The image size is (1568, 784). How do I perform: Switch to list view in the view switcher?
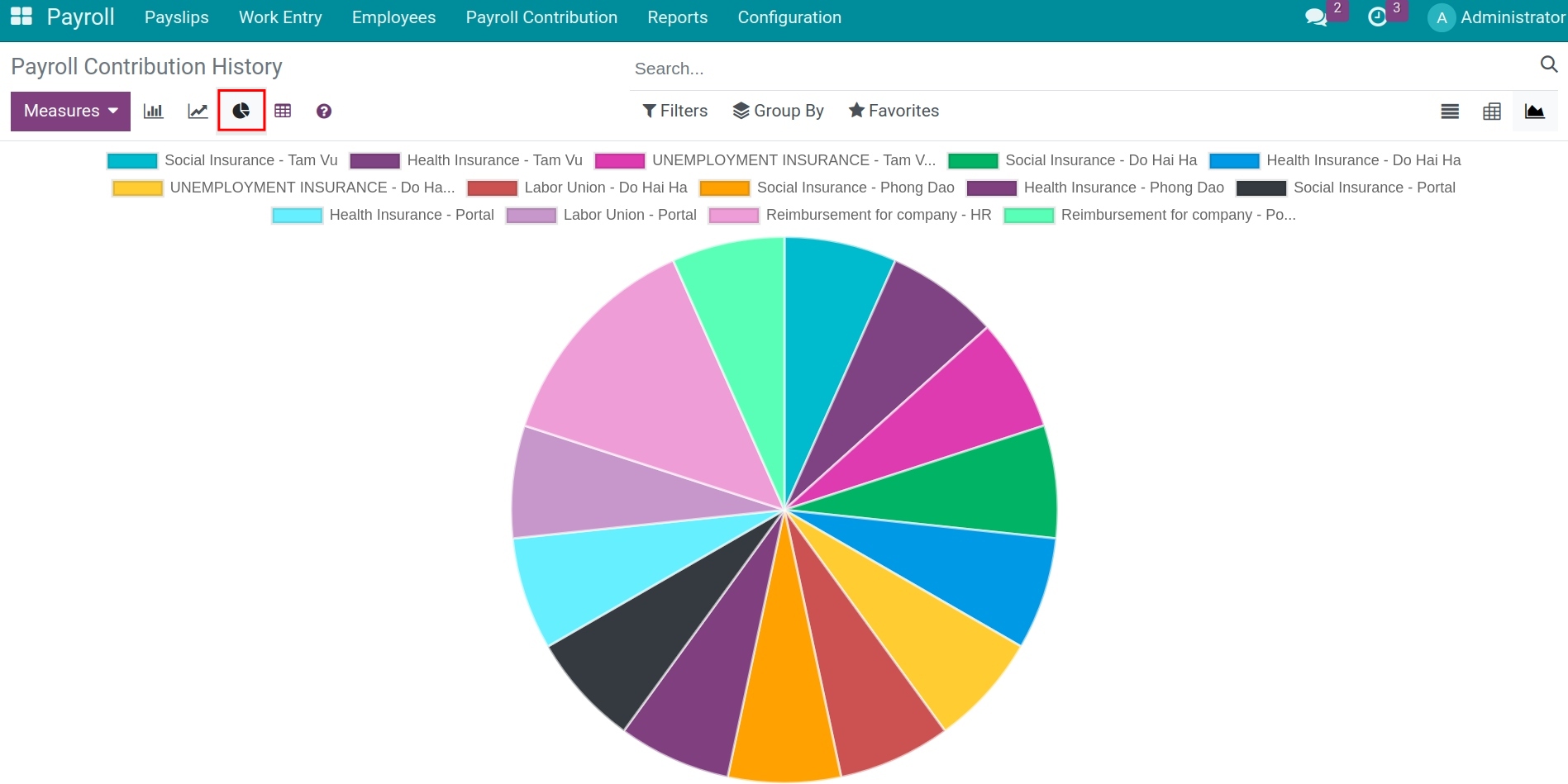pos(1449,111)
